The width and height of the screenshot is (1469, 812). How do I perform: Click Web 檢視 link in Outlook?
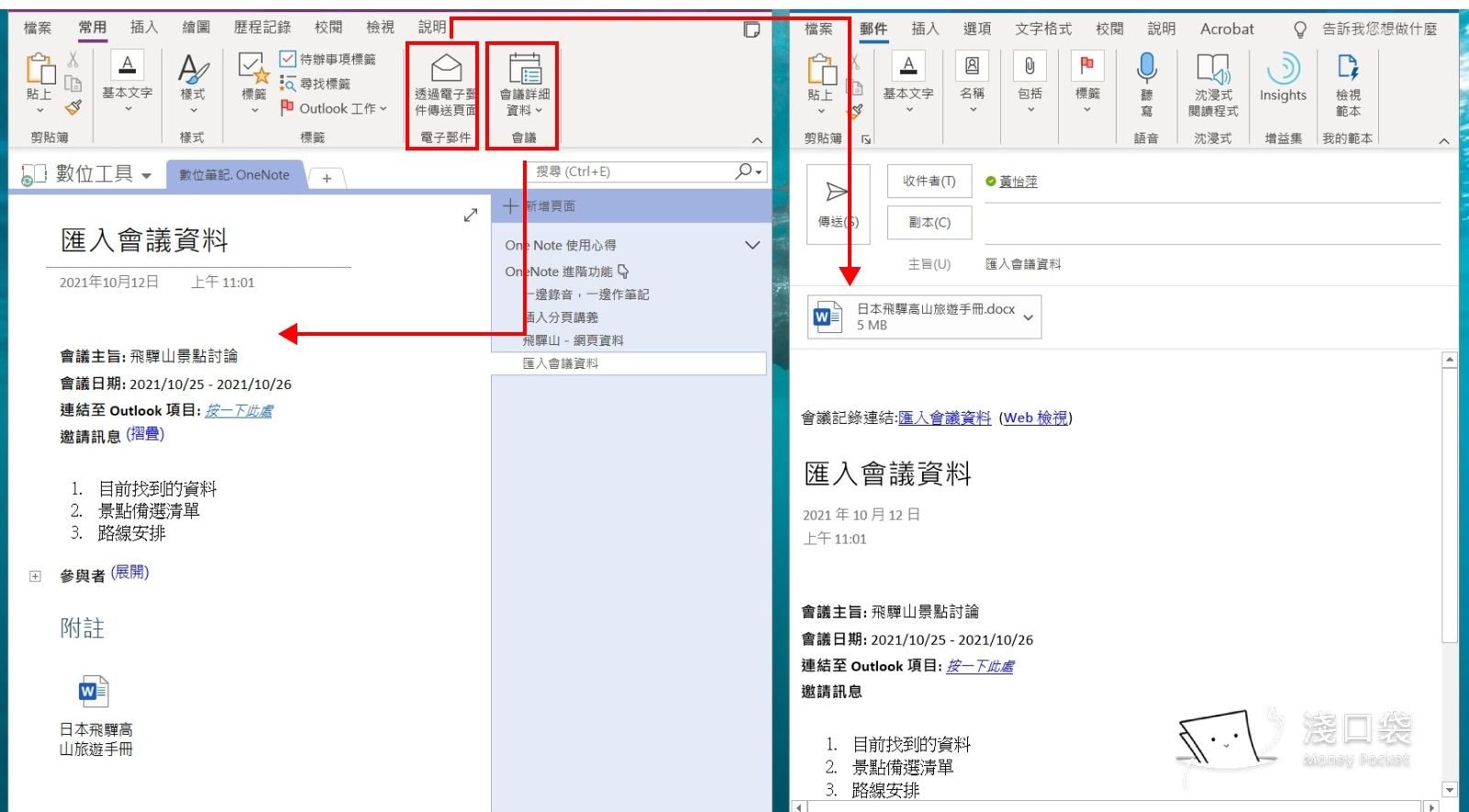point(1036,417)
